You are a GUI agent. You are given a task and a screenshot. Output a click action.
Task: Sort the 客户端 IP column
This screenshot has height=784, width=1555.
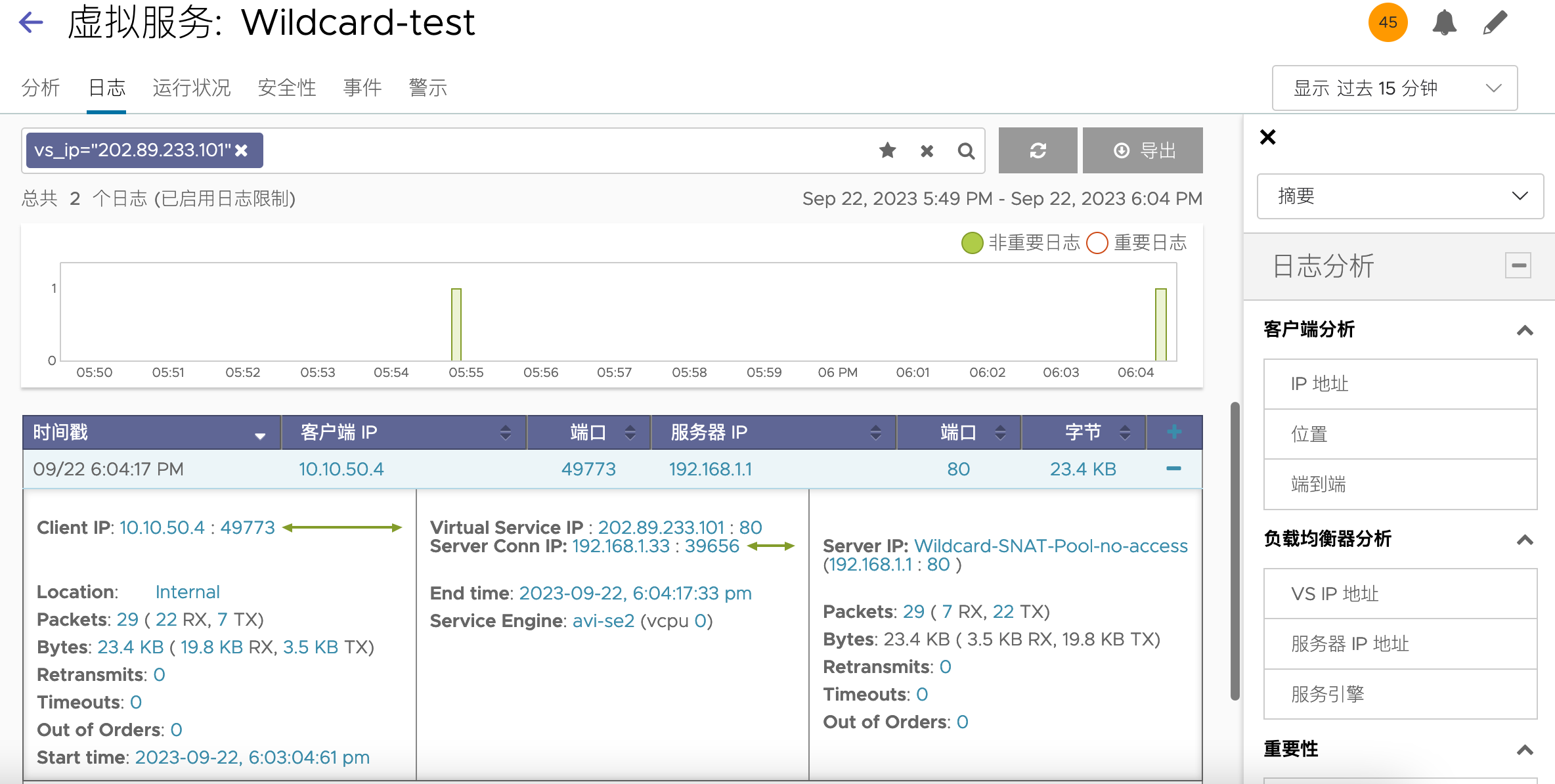pyautogui.click(x=505, y=432)
